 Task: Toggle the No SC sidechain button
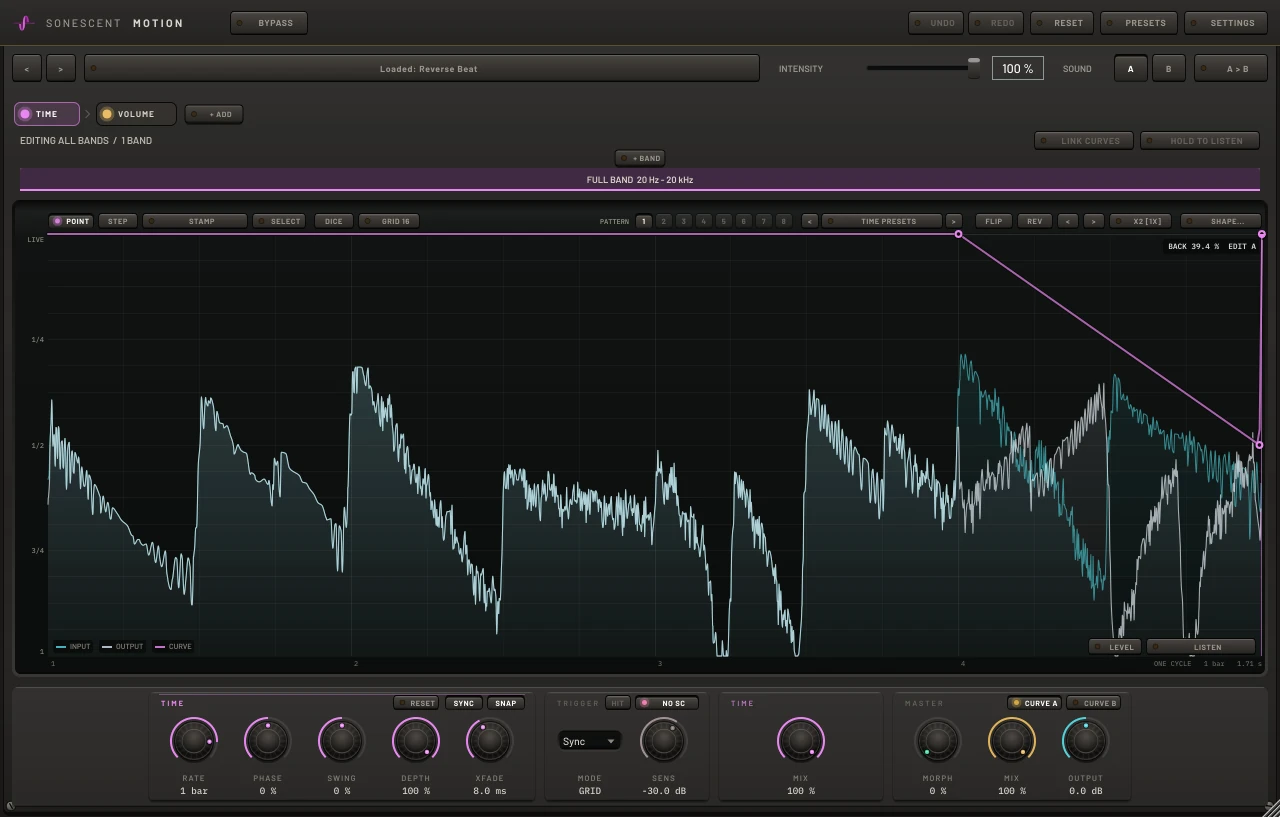point(667,703)
